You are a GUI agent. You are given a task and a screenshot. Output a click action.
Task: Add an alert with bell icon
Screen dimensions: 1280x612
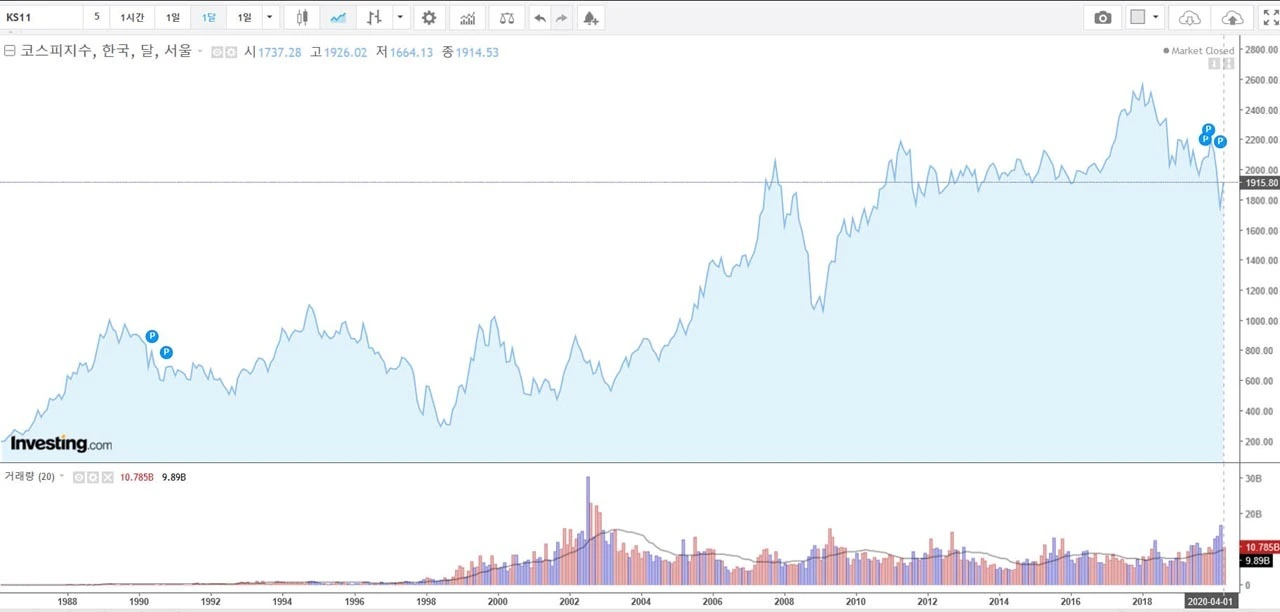point(591,17)
